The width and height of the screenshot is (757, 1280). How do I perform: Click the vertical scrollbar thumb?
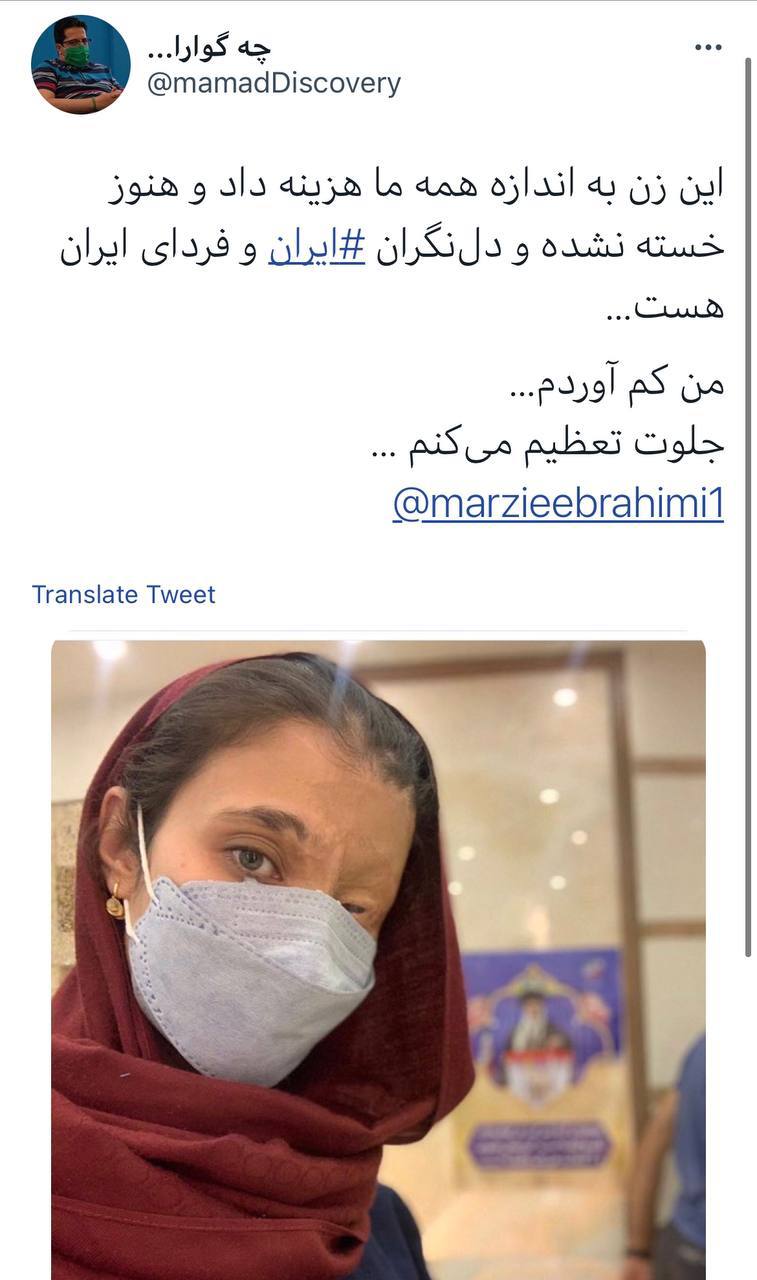[748, 505]
